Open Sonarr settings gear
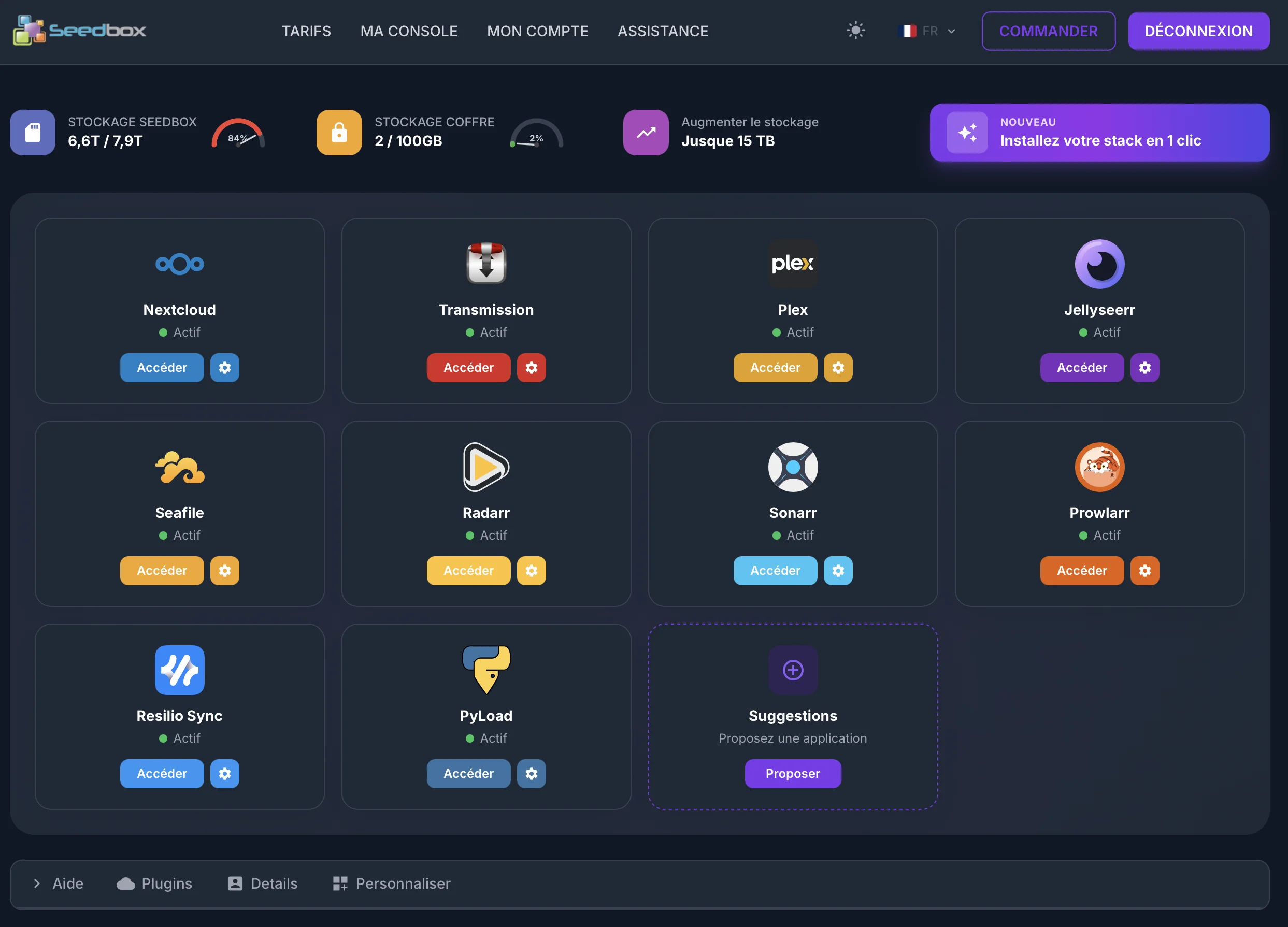Viewport: 1288px width, 927px height. 838,571
